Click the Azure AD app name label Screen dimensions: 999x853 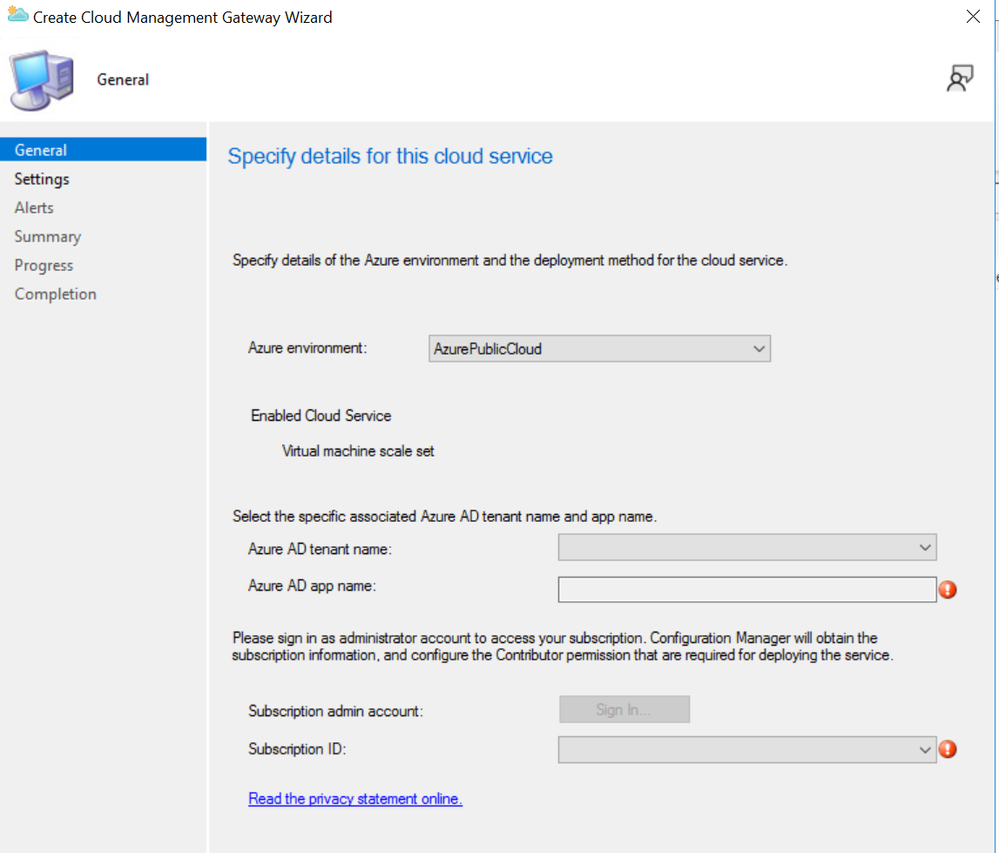[x=312, y=585]
